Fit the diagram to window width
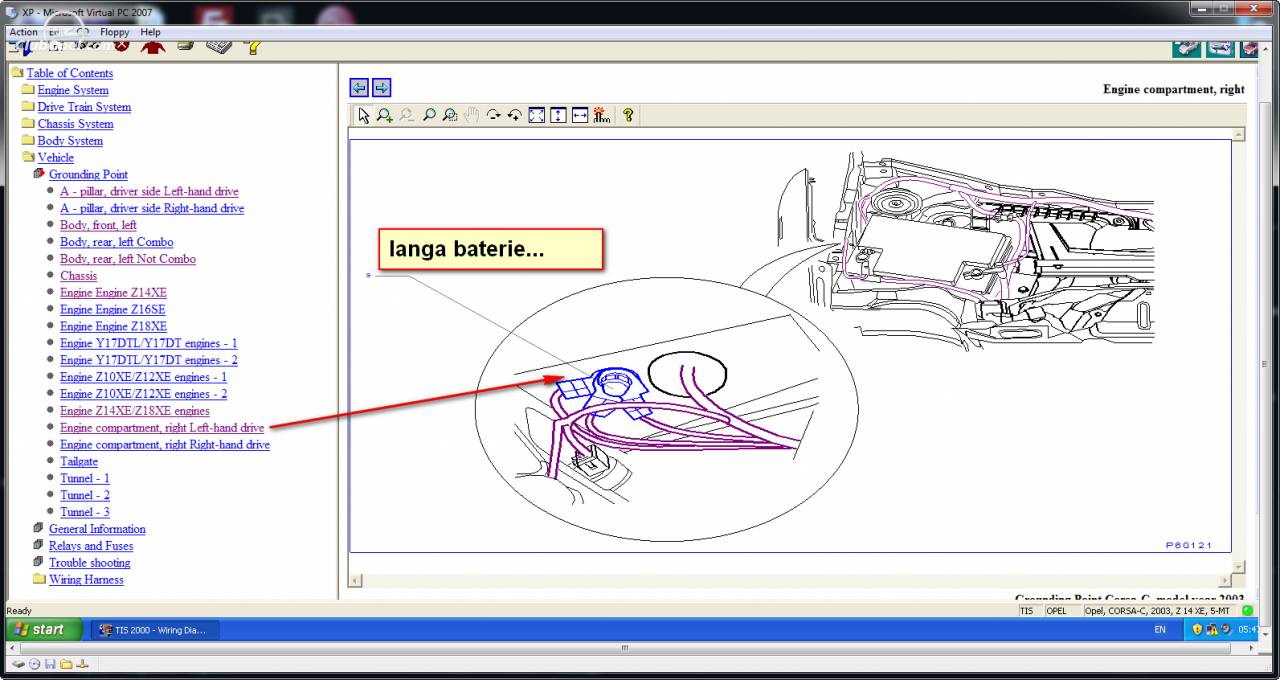The image size is (1280, 680). point(579,115)
